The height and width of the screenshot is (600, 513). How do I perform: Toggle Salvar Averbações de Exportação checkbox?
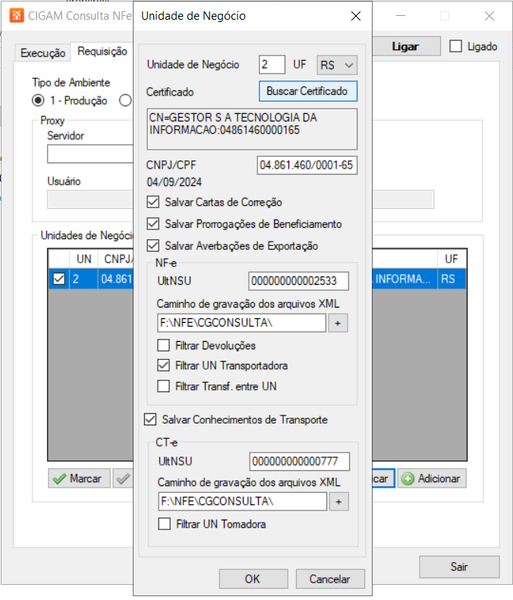coord(153,245)
